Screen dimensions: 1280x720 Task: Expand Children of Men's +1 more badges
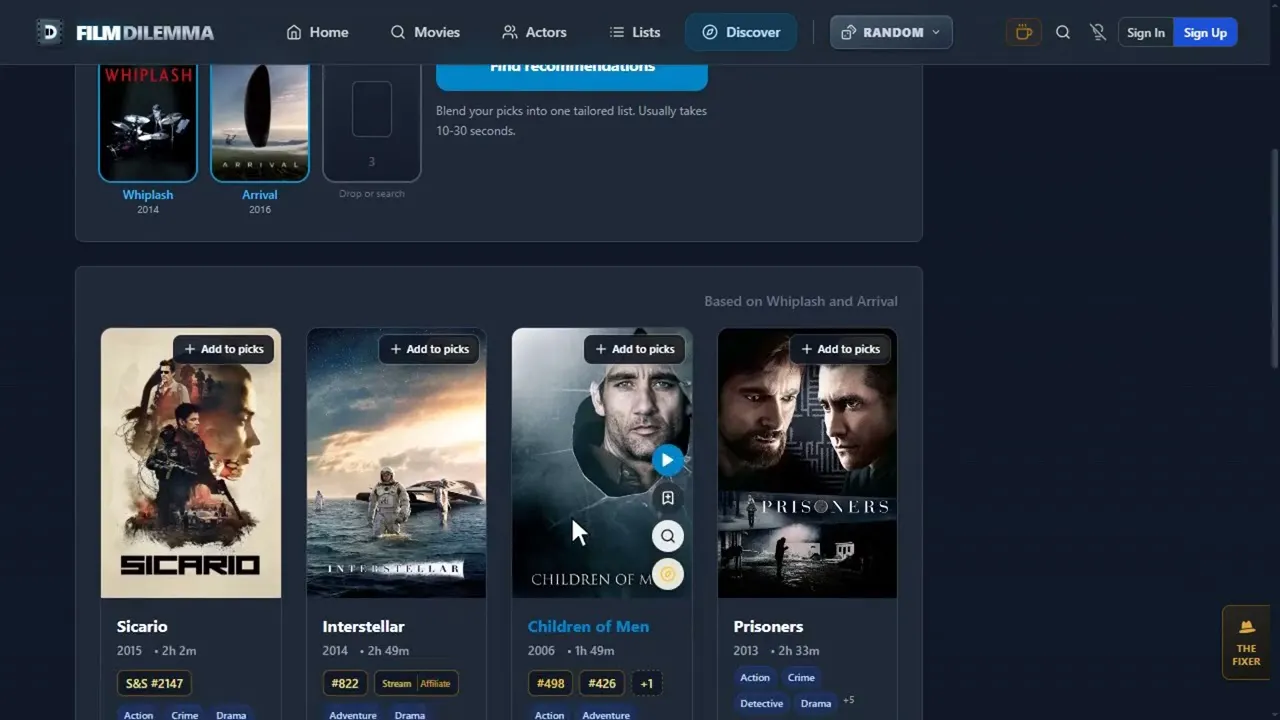[x=647, y=684]
